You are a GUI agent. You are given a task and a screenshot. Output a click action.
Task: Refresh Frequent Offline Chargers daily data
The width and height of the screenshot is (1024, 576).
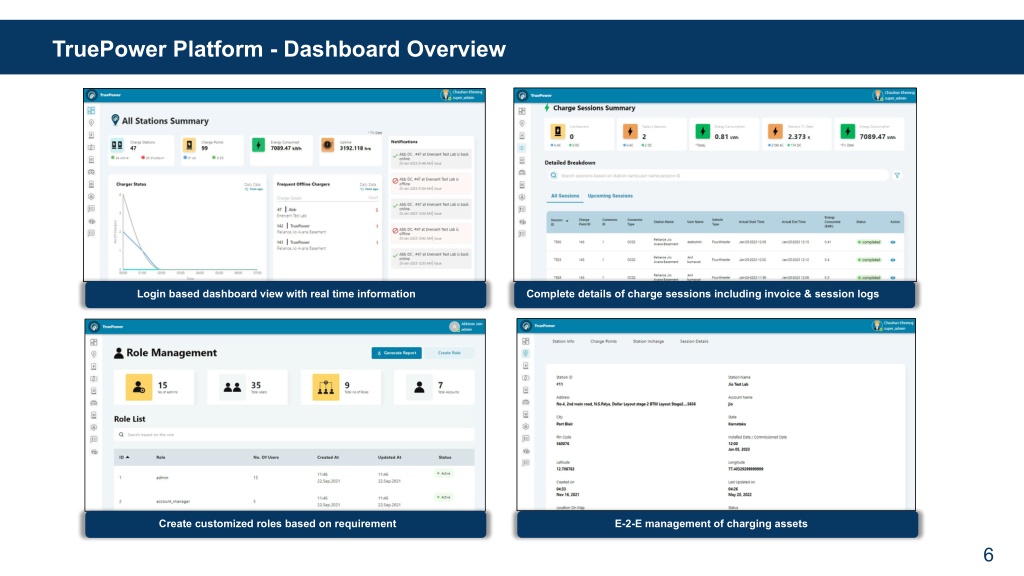[x=369, y=187]
